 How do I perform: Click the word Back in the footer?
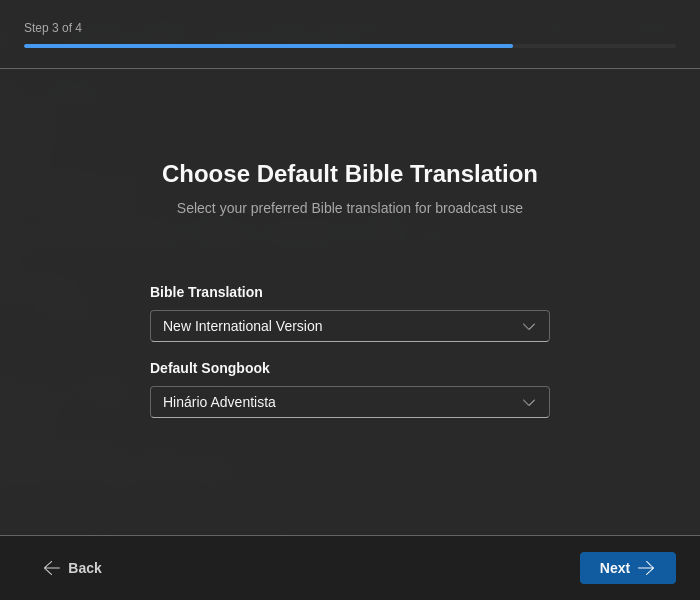tap(85, 568)
